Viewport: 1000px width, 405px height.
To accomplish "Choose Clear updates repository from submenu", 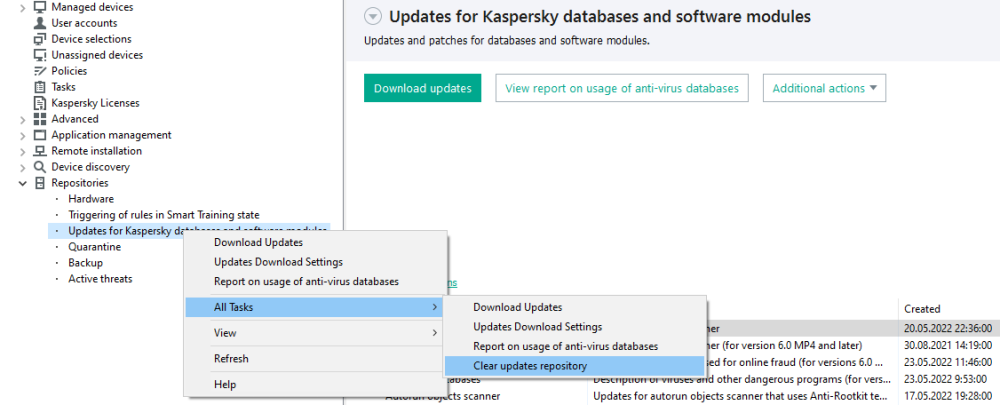I will click(530, 366).
